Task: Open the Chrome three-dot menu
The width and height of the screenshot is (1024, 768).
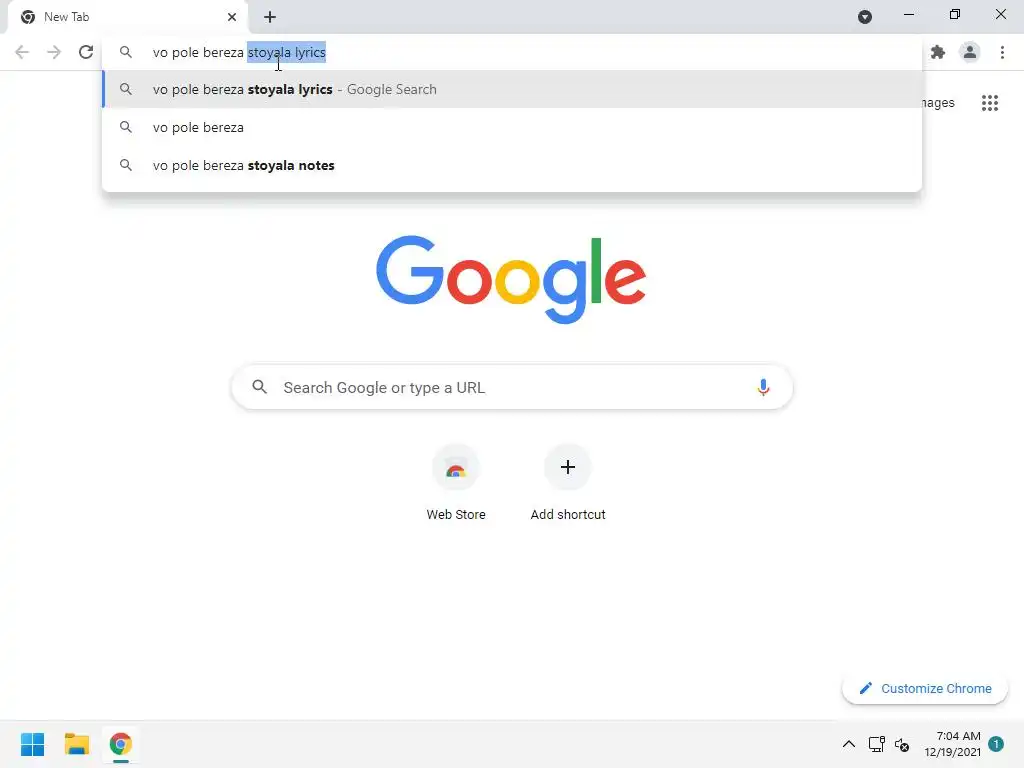Action: (x=1002, y=52)
